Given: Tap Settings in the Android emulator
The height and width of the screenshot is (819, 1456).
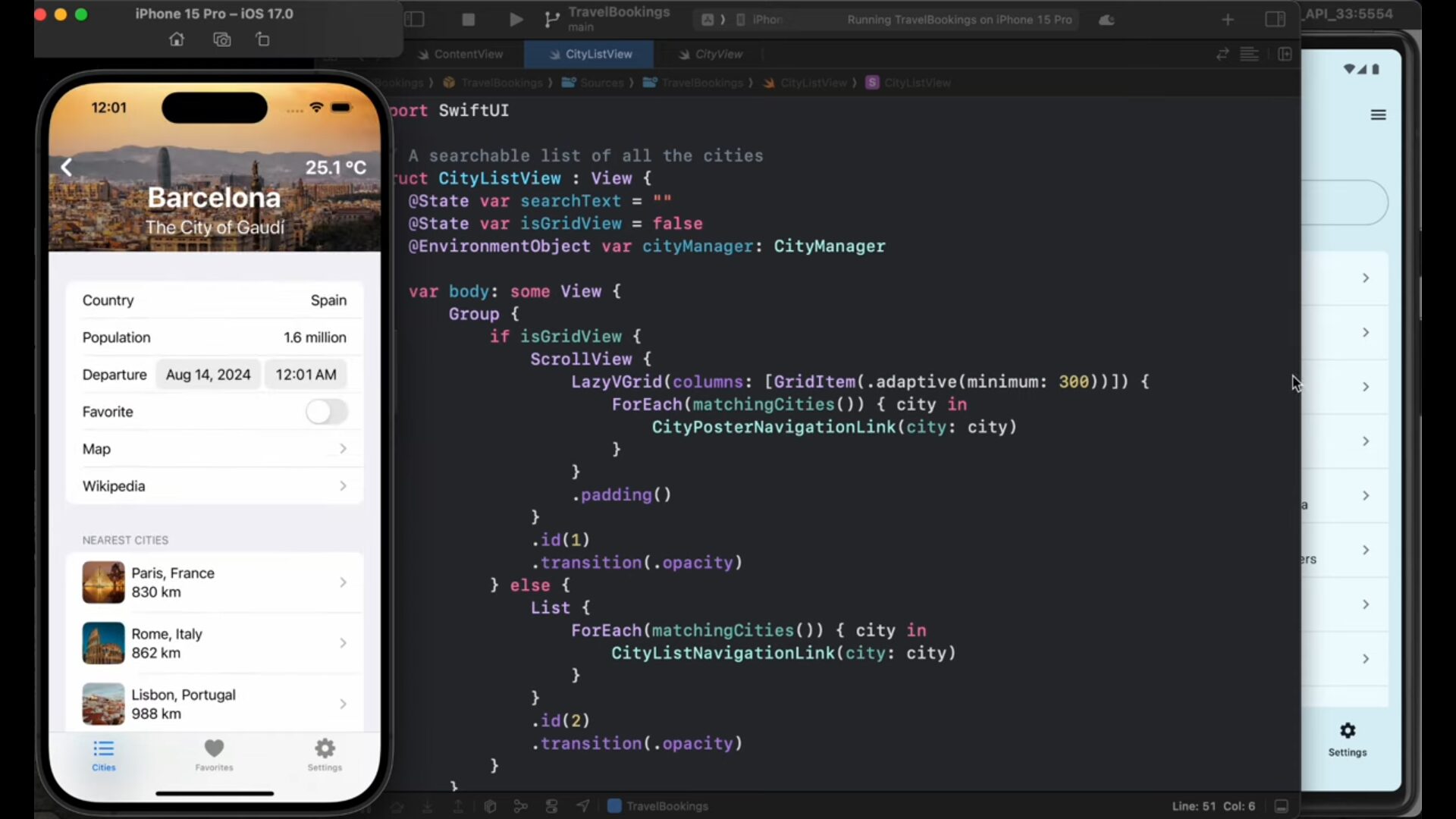Looking at the screenshot, I should [x=1348, y=740].
